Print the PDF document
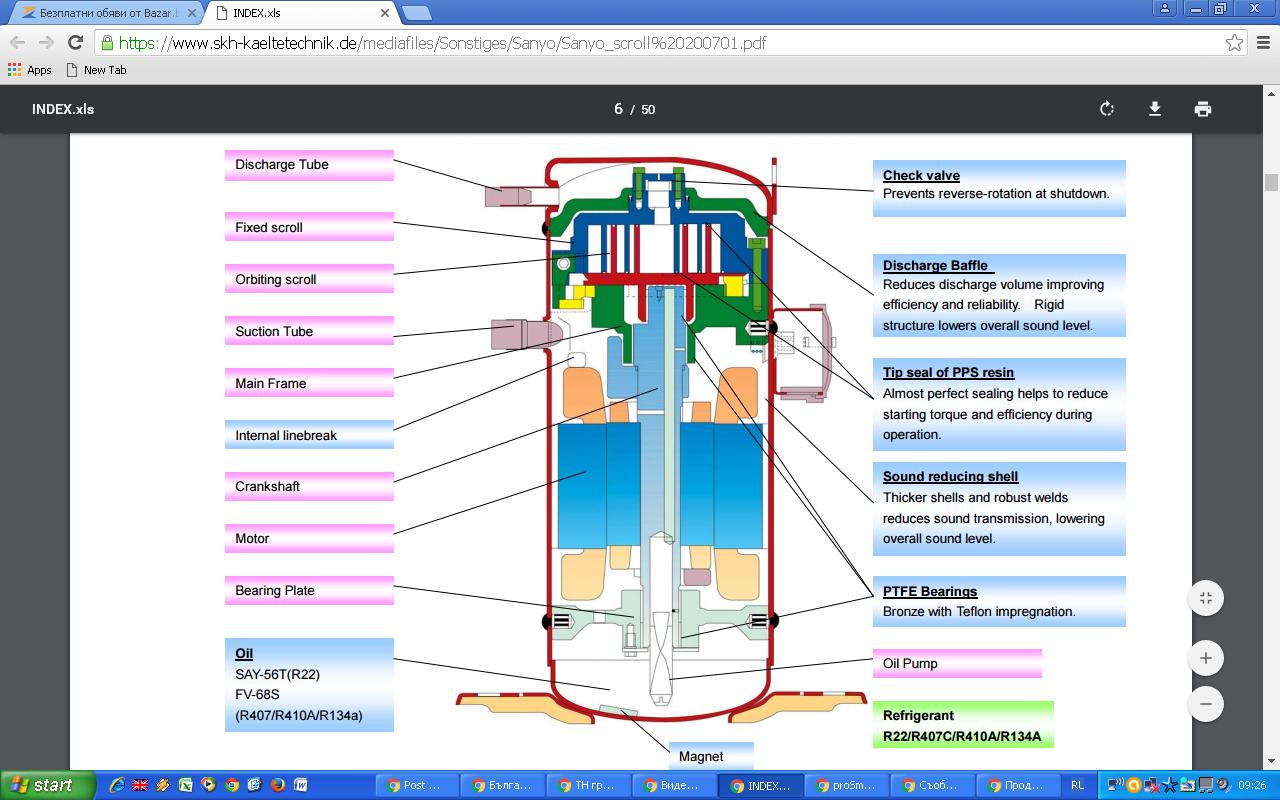 click(x=1203, y=109)
